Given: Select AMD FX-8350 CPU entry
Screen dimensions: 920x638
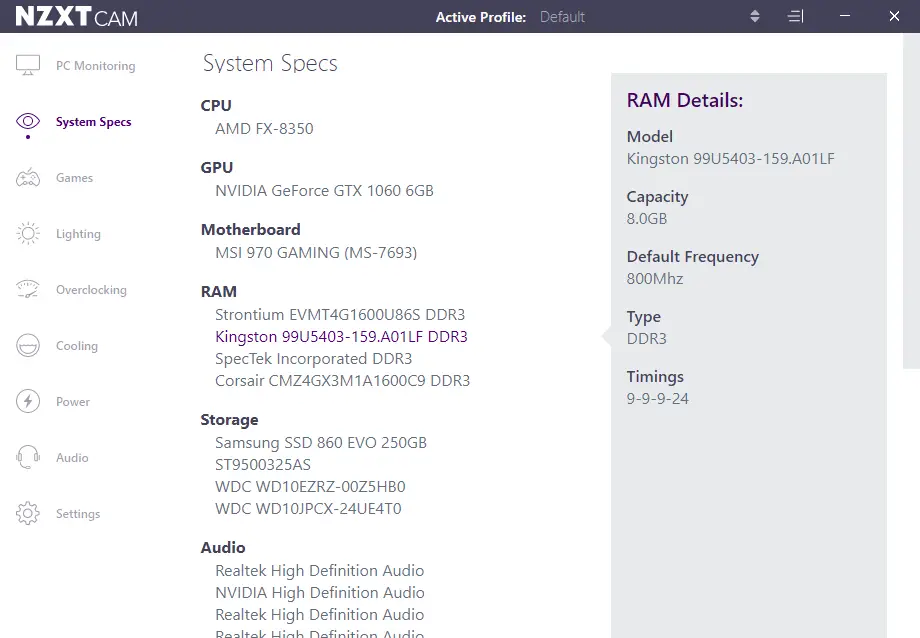Looking at the screenshot, I should click(264, 129).
